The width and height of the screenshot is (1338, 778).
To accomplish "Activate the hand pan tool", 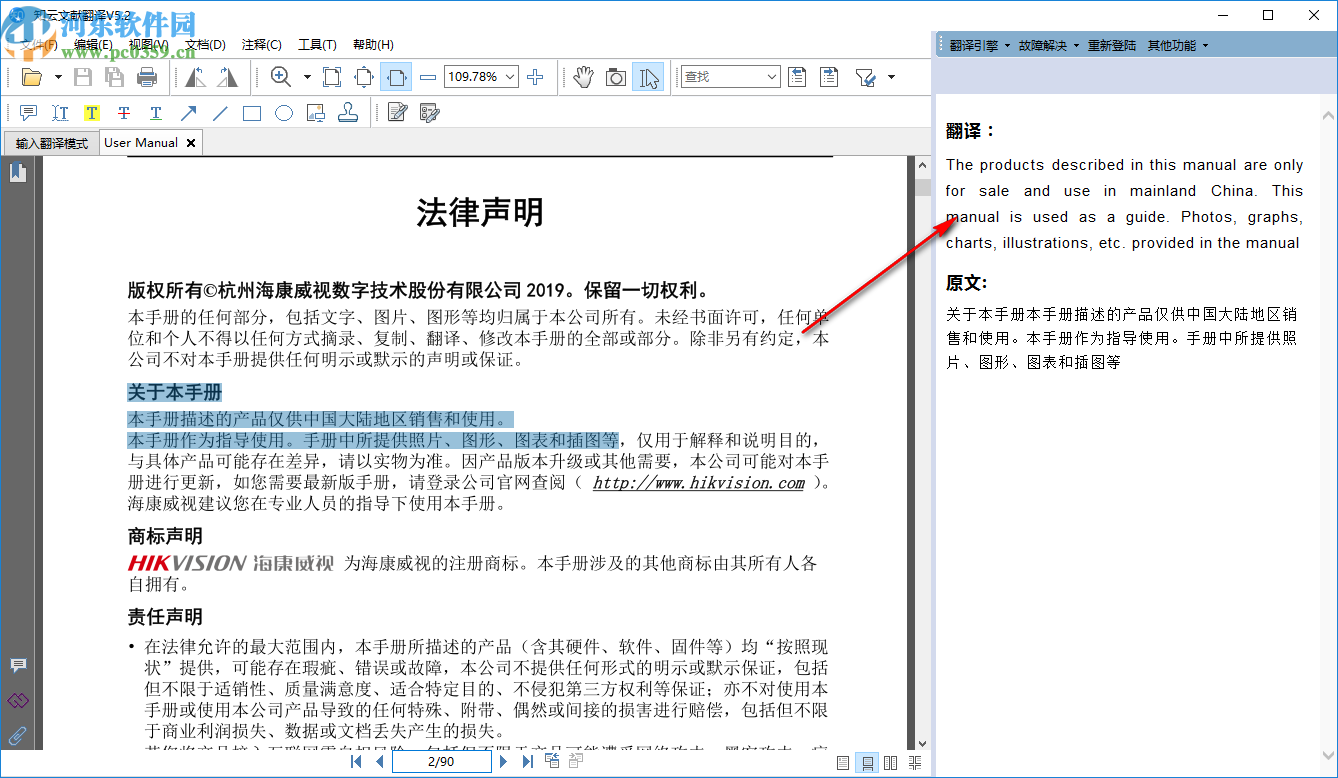I will coord(584,77).
